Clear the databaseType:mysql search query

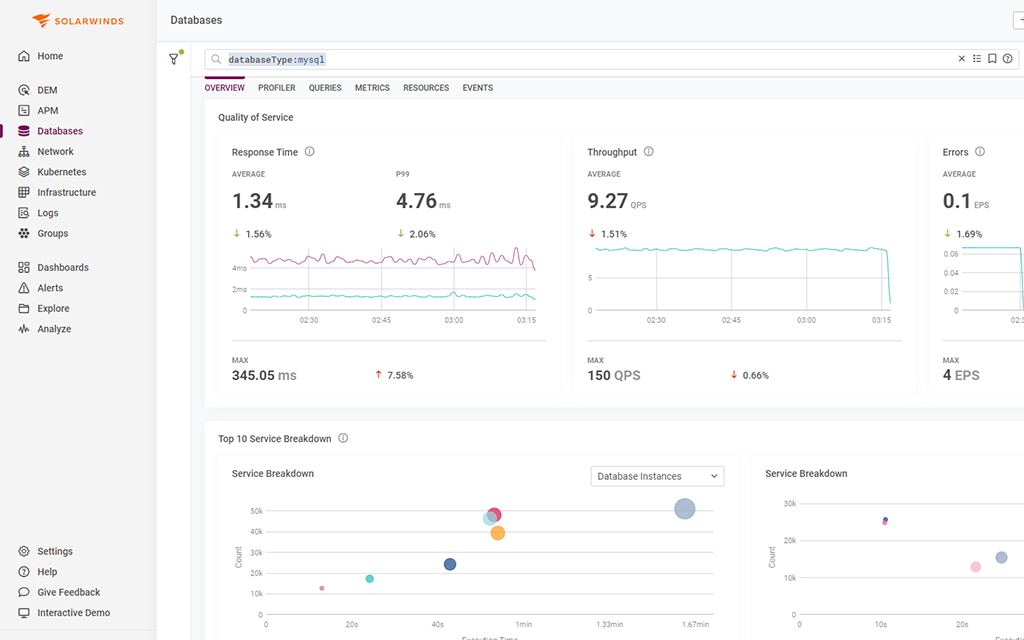[960, 59]
